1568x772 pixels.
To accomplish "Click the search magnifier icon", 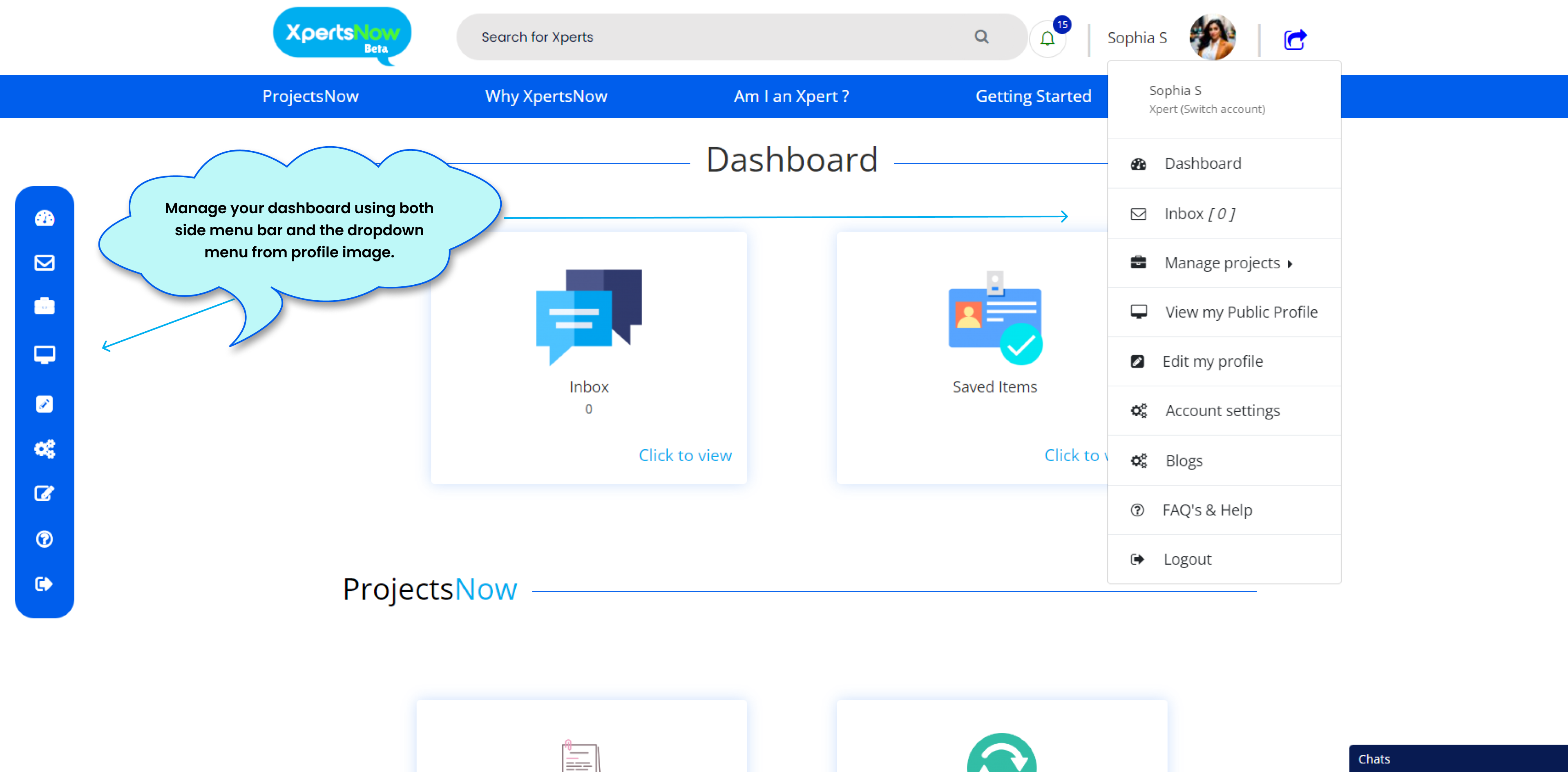I will [981, 37].
